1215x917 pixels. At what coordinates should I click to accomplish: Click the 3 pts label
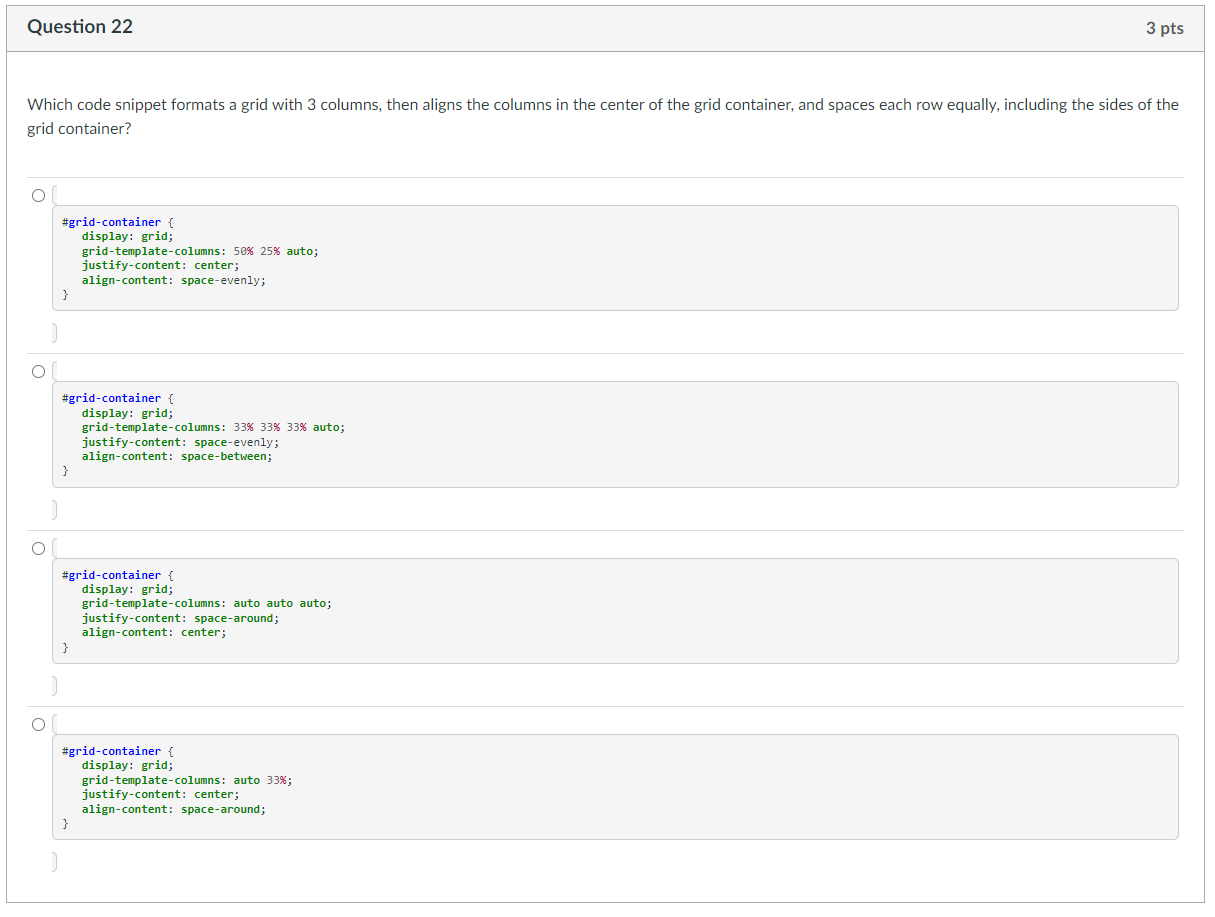click(1166, 28)
